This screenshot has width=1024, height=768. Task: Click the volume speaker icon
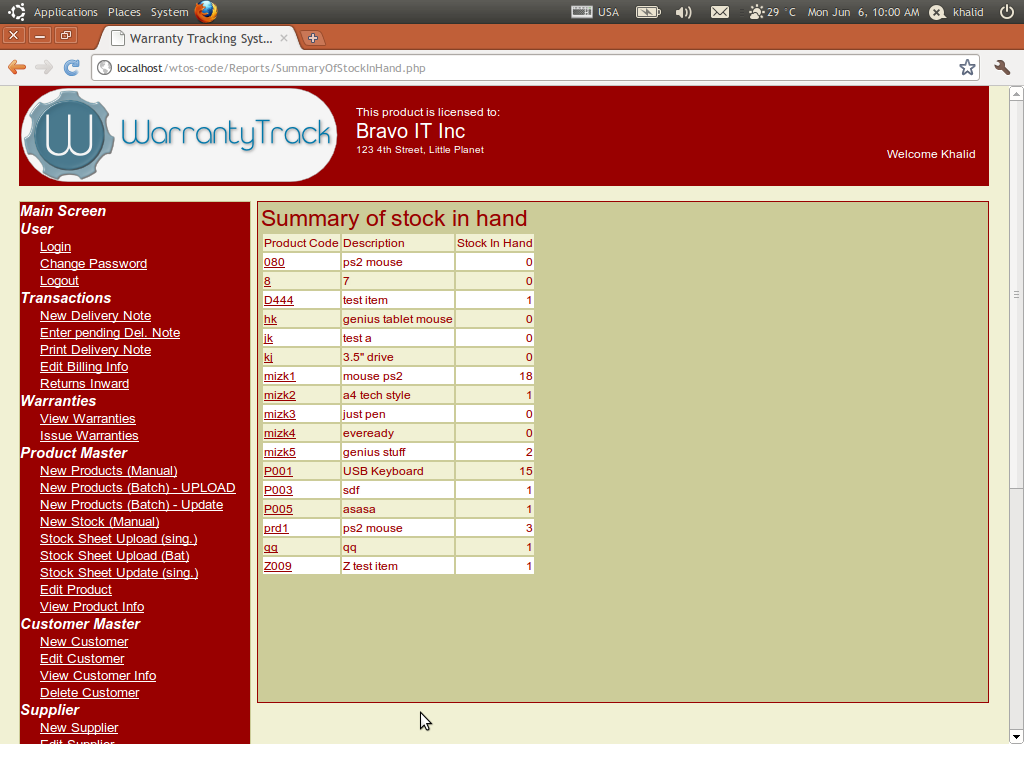click(x=683, y=12)
